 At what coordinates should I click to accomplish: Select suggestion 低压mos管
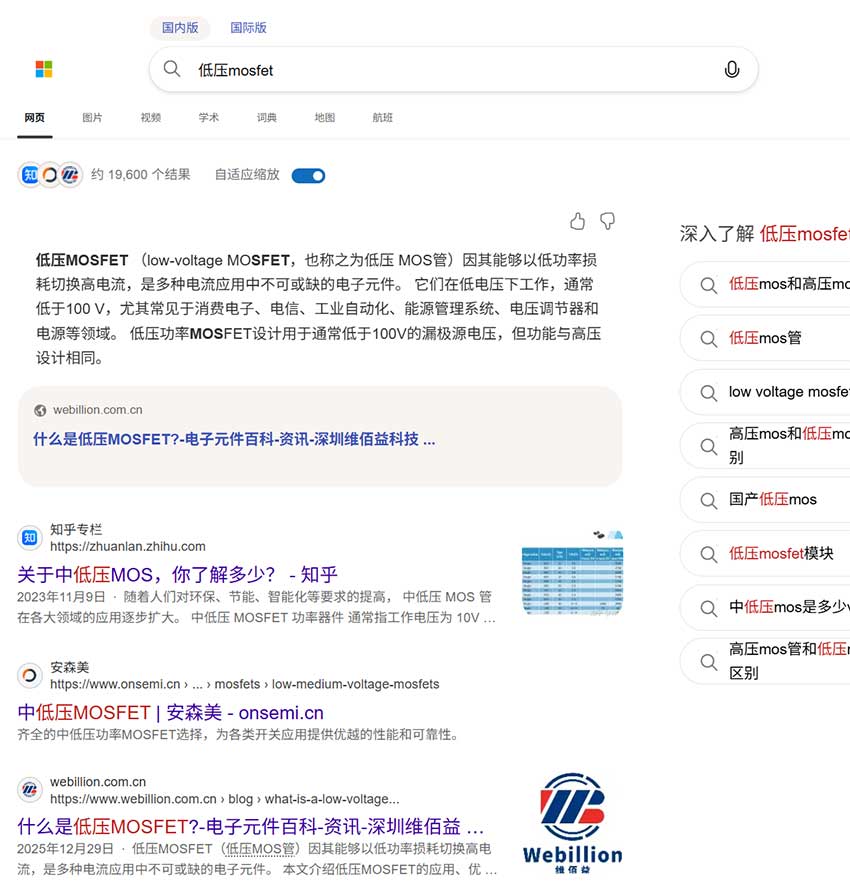pos(765,338)
